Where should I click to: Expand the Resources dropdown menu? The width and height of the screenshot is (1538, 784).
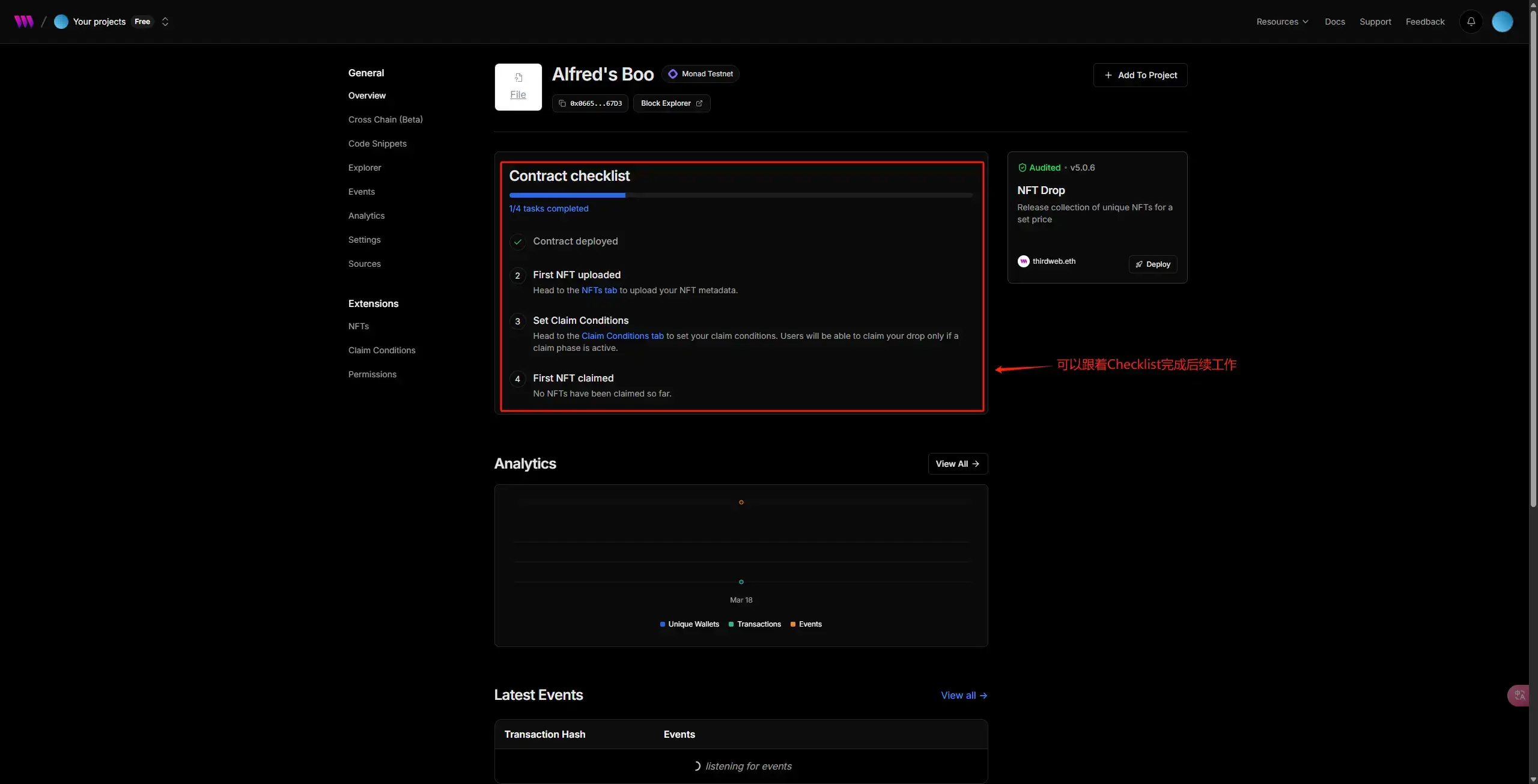[1282, 22]
